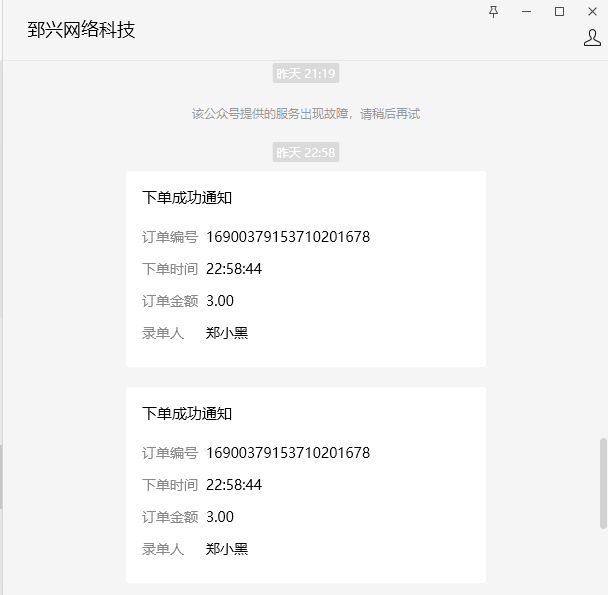The height and width of the screenshot is (595, 608).
Task: Click 下单时间 22:58:44 in first card
Action: (x=234, y=269)
